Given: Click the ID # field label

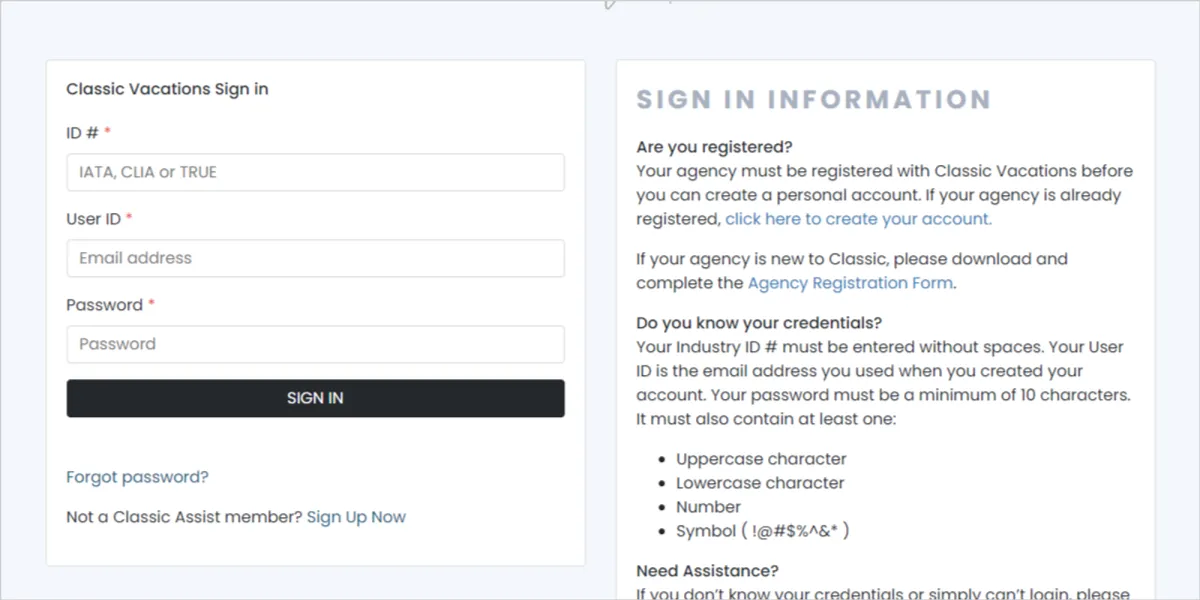Looking at the screenshot, I should coord(83,133).
